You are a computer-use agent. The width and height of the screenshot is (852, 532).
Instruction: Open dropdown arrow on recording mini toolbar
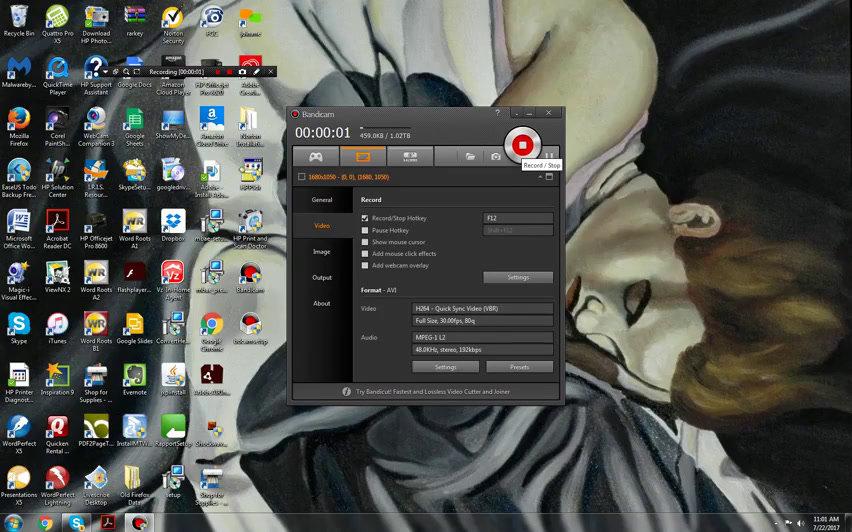click(x=105, y=72)
